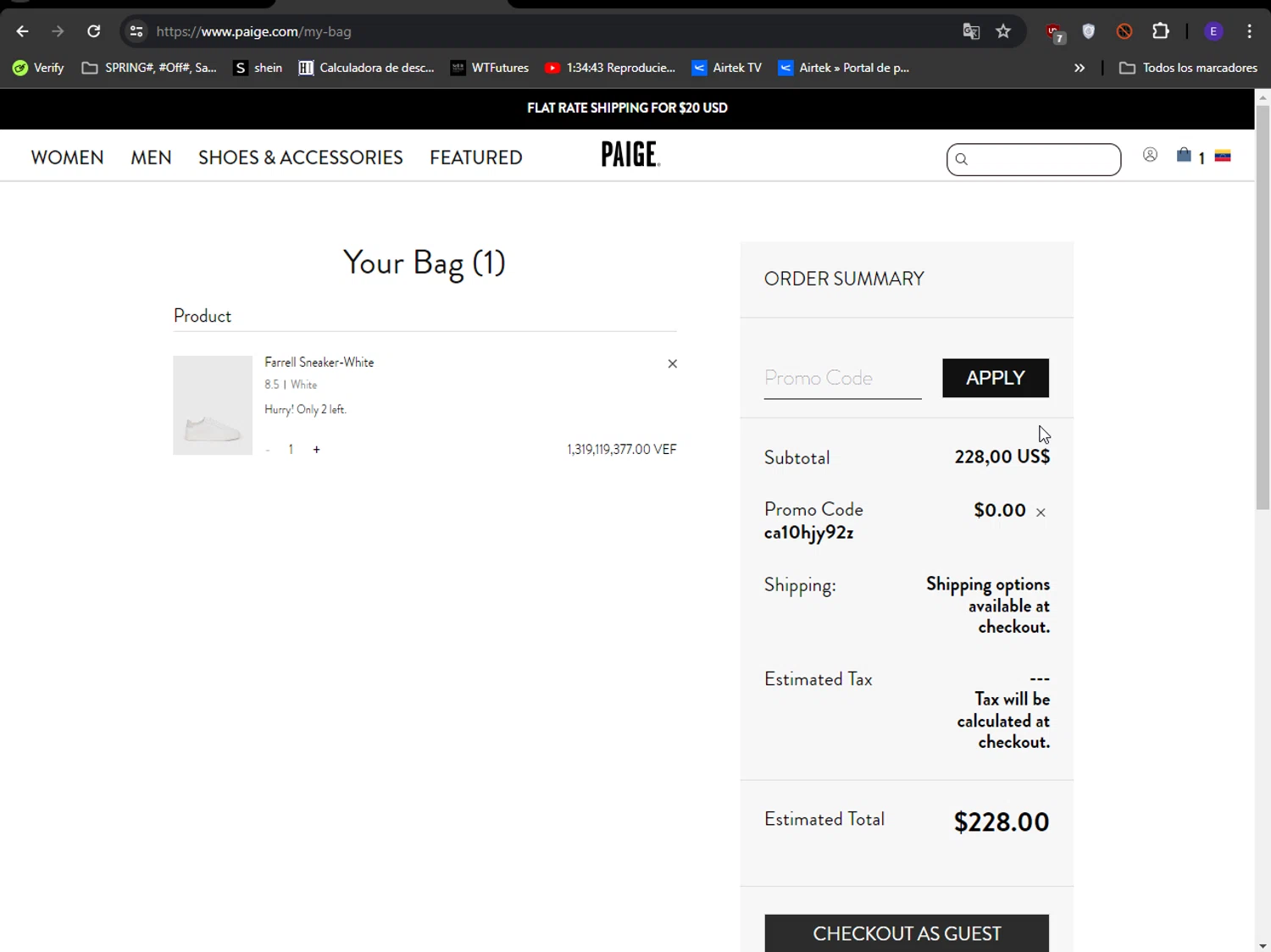The height and width of the screenshot is (952, 1271).
Task: Click the PAIGE logo
Action: click(x=630, y=154)
